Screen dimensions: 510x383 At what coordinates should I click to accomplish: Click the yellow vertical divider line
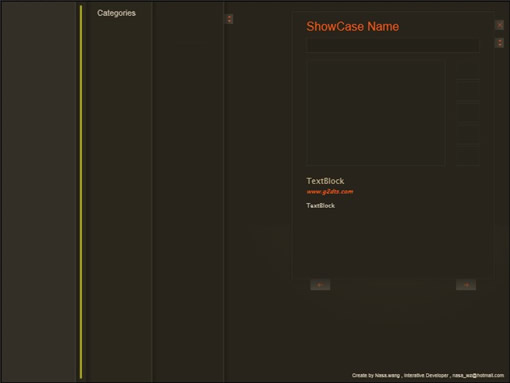click(81, 192)
